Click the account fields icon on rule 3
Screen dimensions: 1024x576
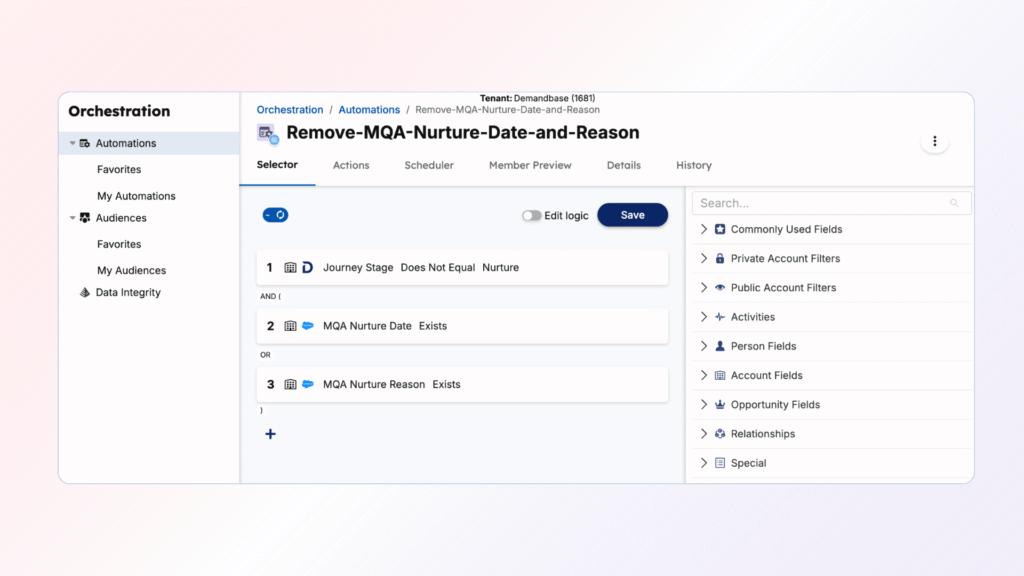pyautogui.click(x=291, y=384)
